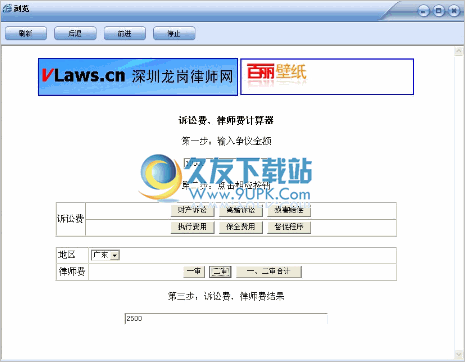Calculate fee for 财产诉讼
Image resolution: width=465 pixels, height=362 pixels.
pos(192,210)
